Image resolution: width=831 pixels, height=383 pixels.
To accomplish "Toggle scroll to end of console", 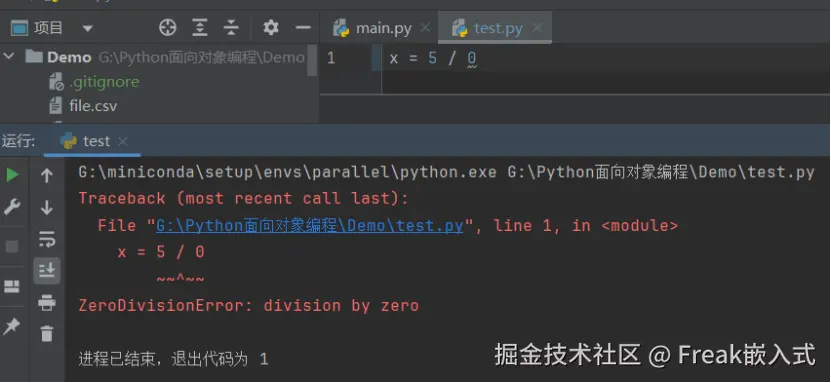I will [47, 271].
